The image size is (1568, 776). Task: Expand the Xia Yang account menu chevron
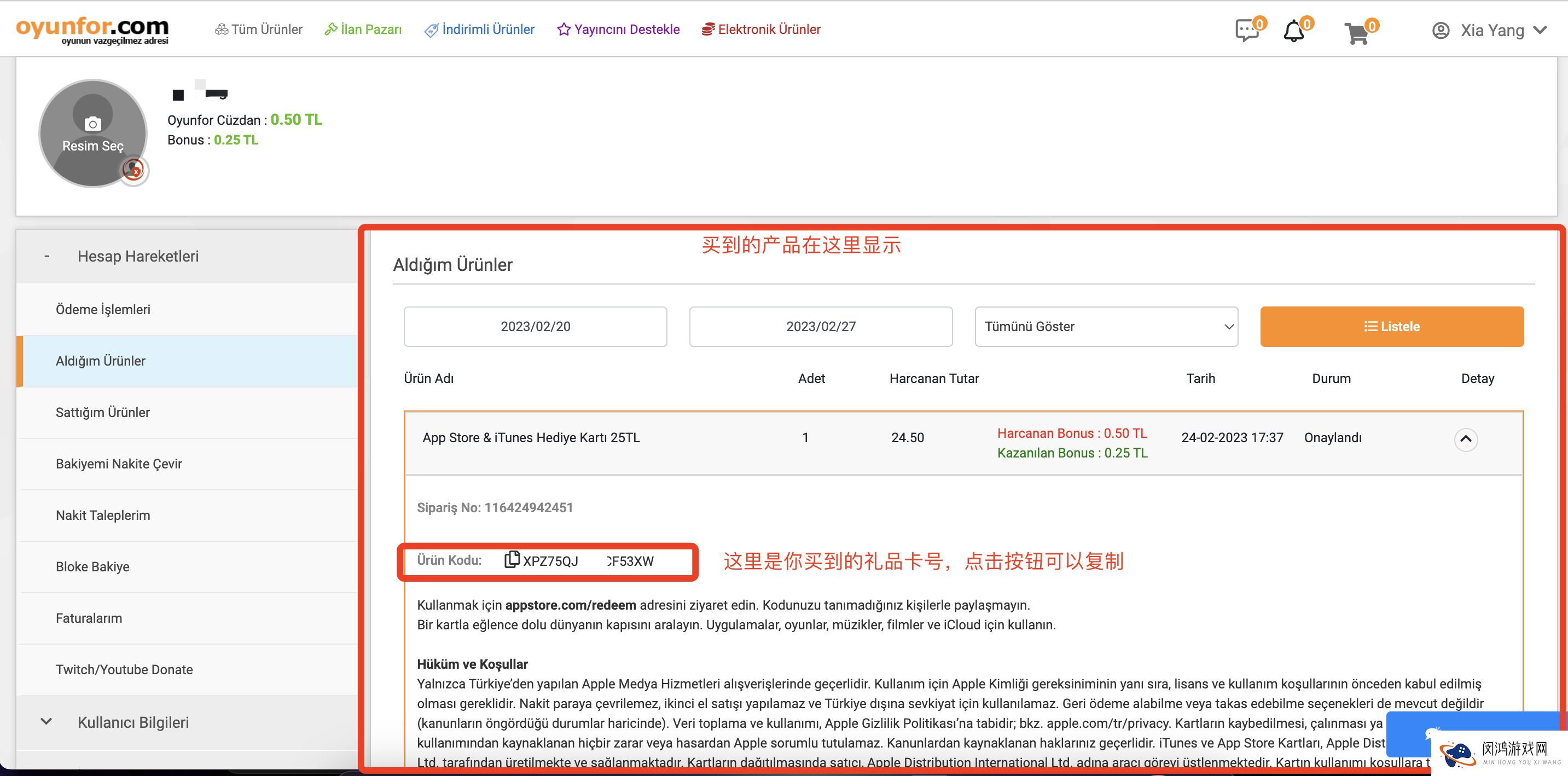1540,30
